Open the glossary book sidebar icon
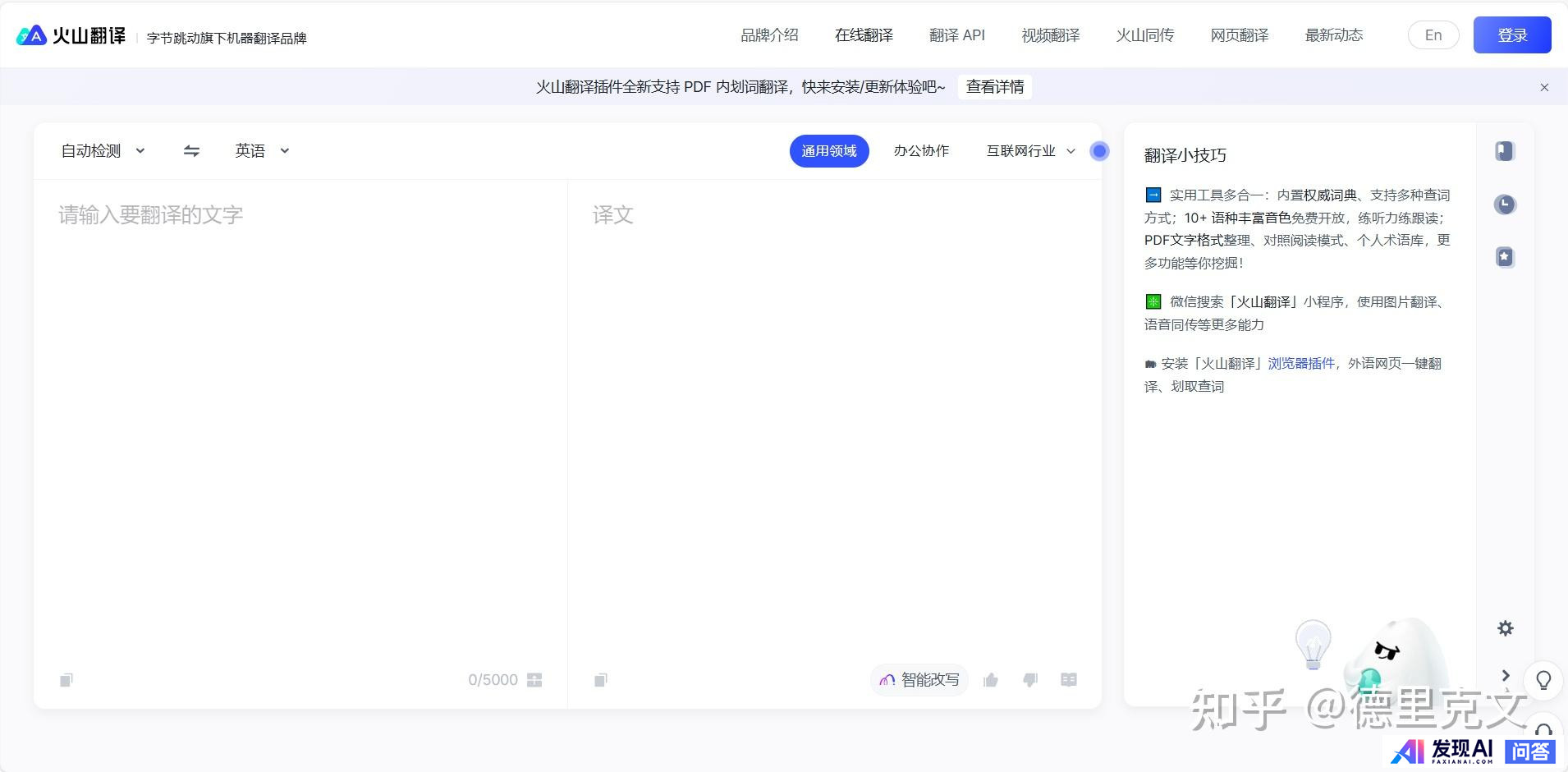This screenshot has height=772, width=1568. 1505,151
